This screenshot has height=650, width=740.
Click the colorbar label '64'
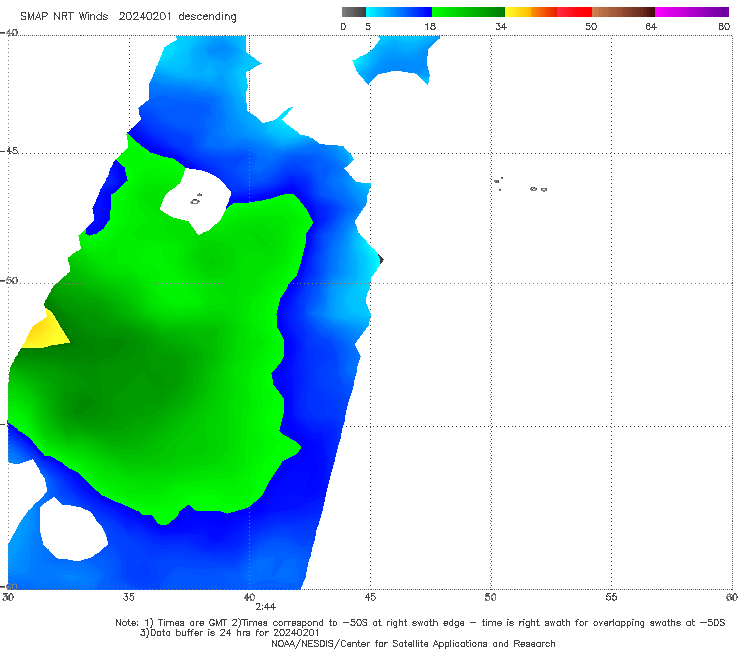(651, 27)
